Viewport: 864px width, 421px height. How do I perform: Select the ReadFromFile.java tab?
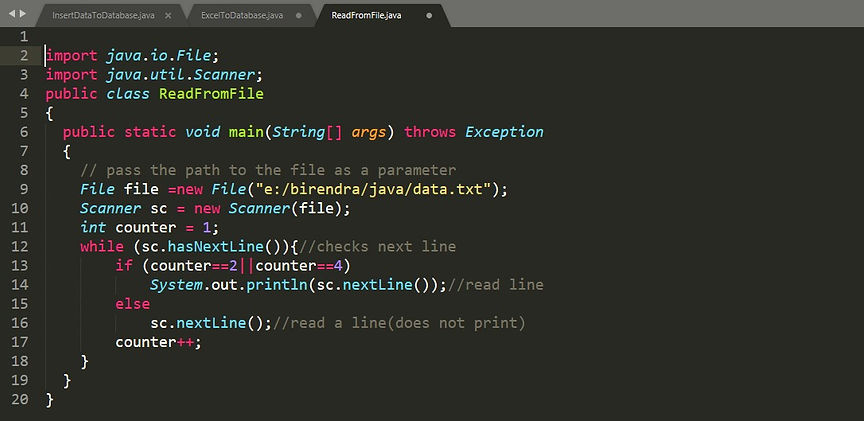(366, 15)
